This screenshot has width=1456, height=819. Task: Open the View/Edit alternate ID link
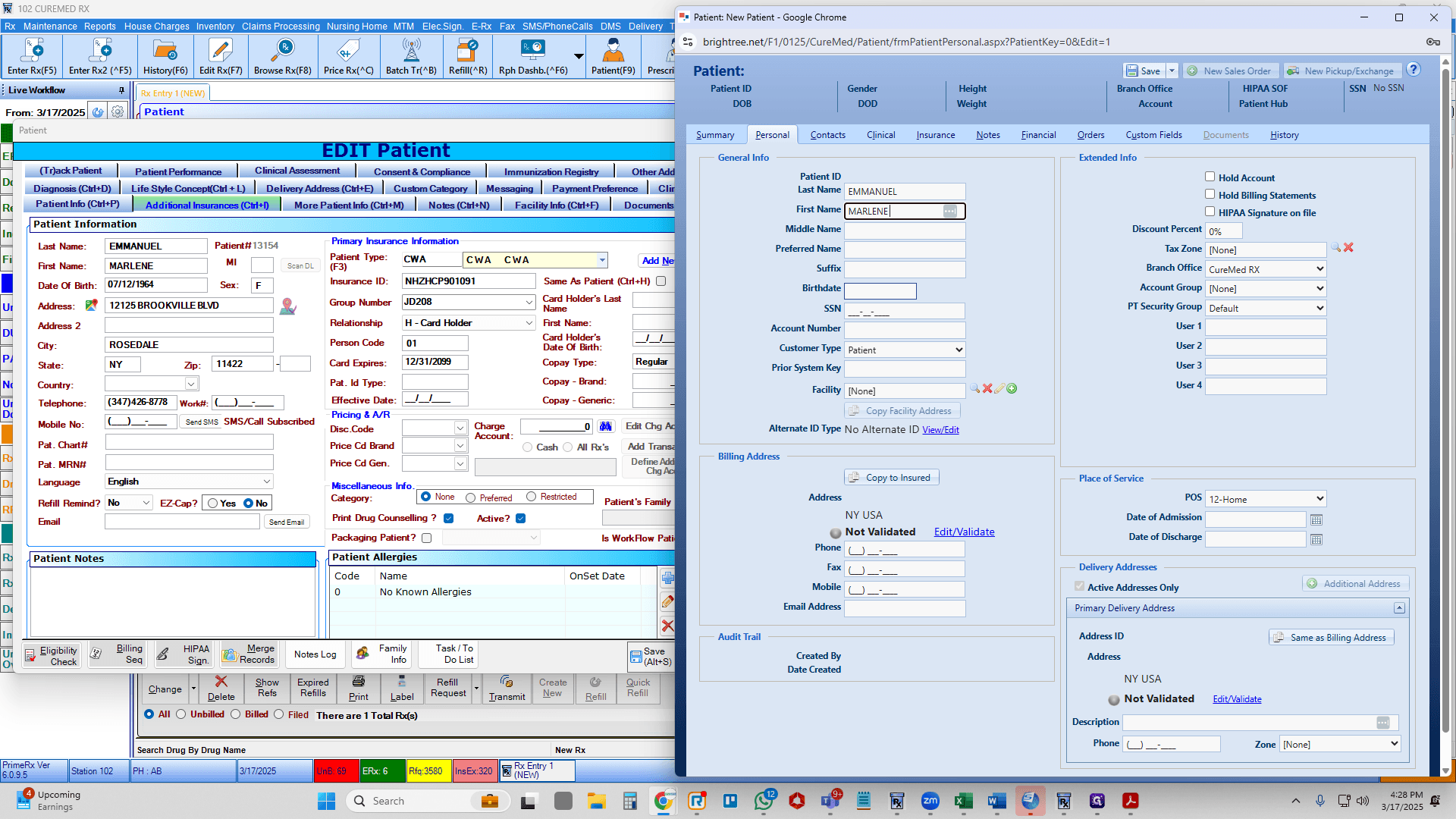940,430
